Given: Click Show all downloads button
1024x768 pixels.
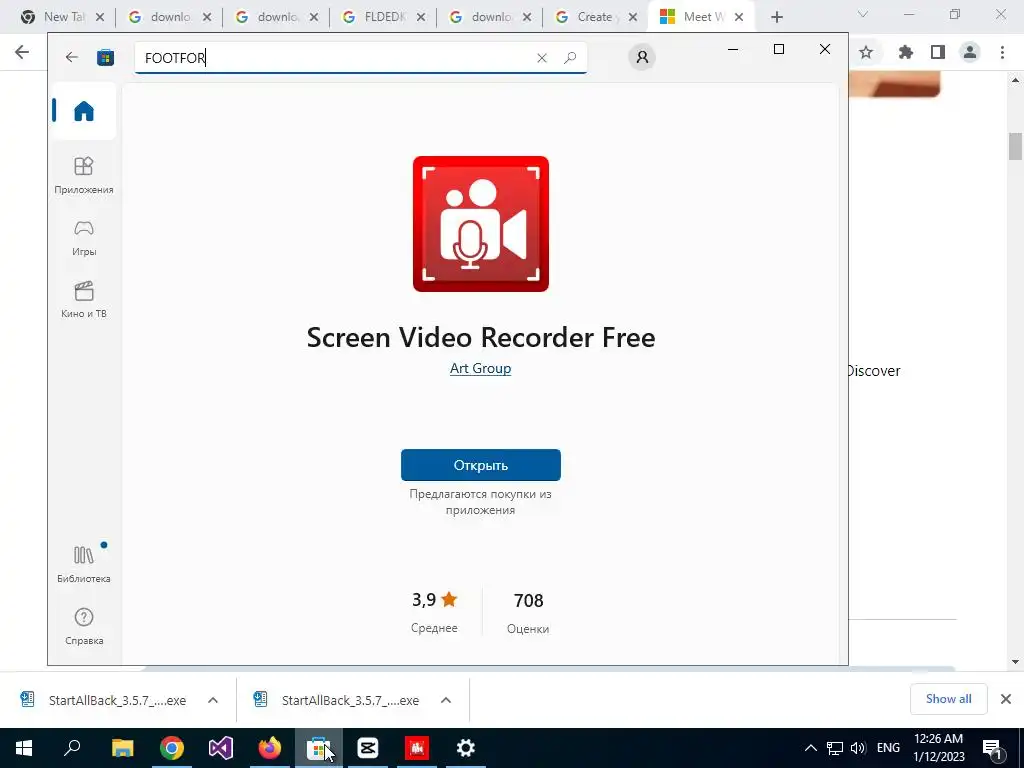Looking at the screenshot, I should tap(948, 699).
